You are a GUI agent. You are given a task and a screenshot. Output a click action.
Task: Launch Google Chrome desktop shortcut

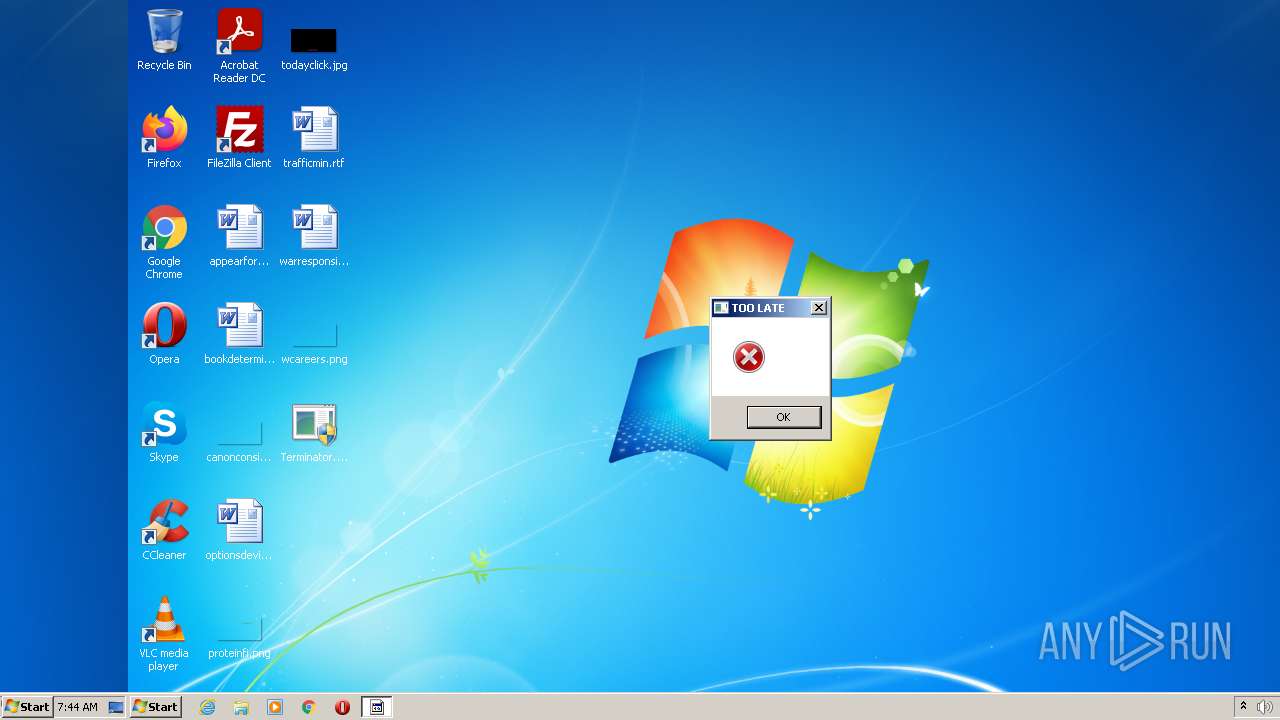click(164, 242)
